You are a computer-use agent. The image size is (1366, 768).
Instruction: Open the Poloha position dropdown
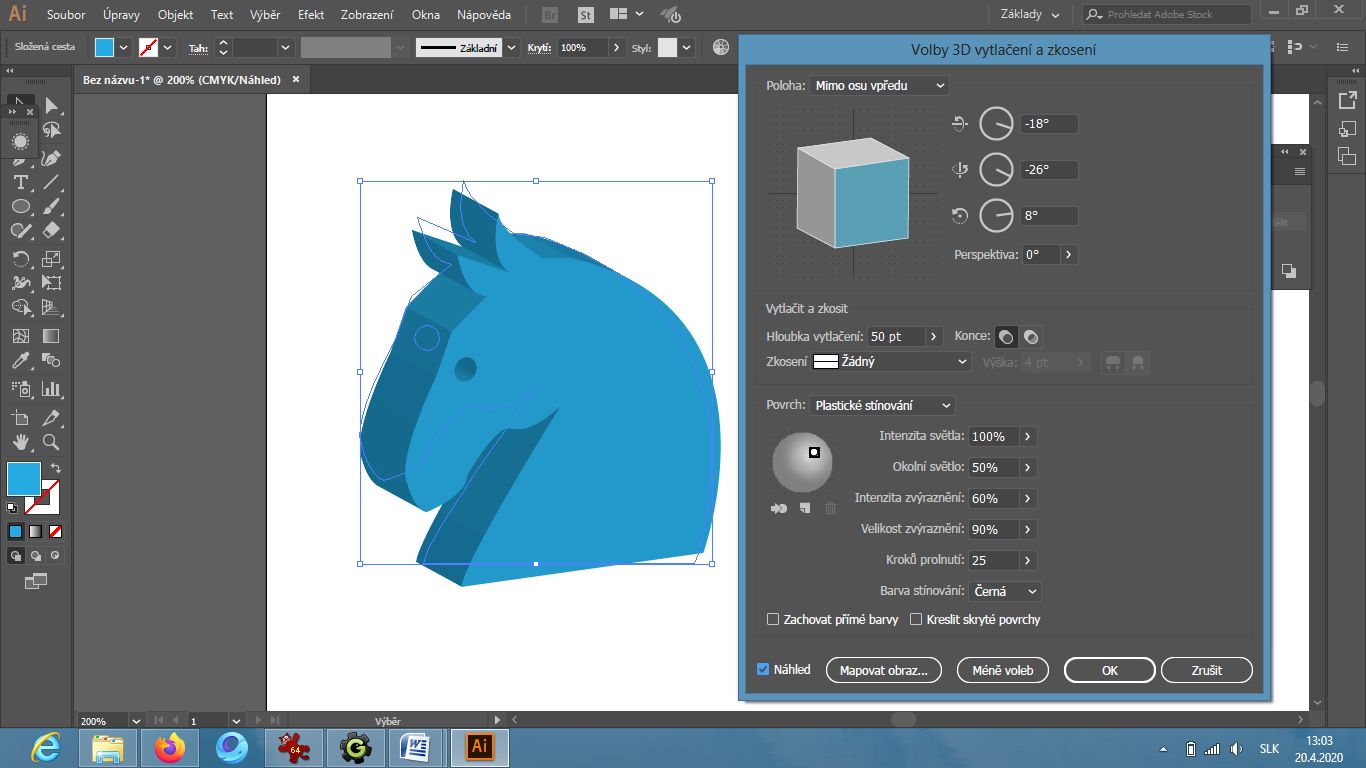pyautogui.click(x=880, y=86)
